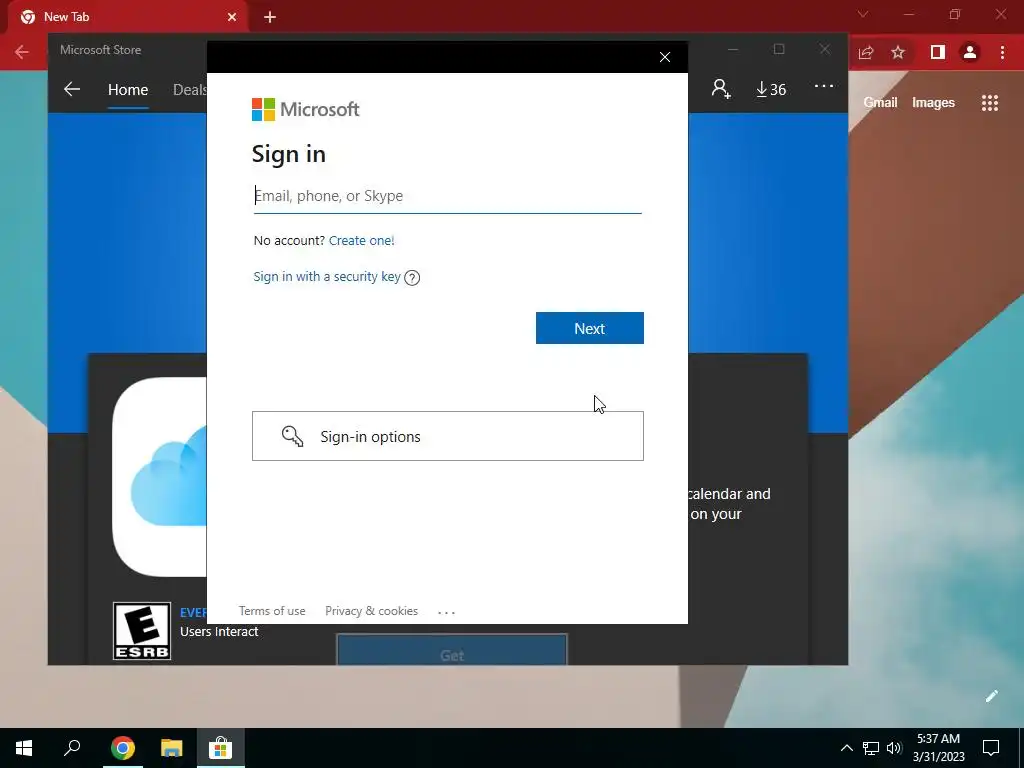Bookmark this page with the star icon
1024x768 pixels.
(x=898, y=52)
